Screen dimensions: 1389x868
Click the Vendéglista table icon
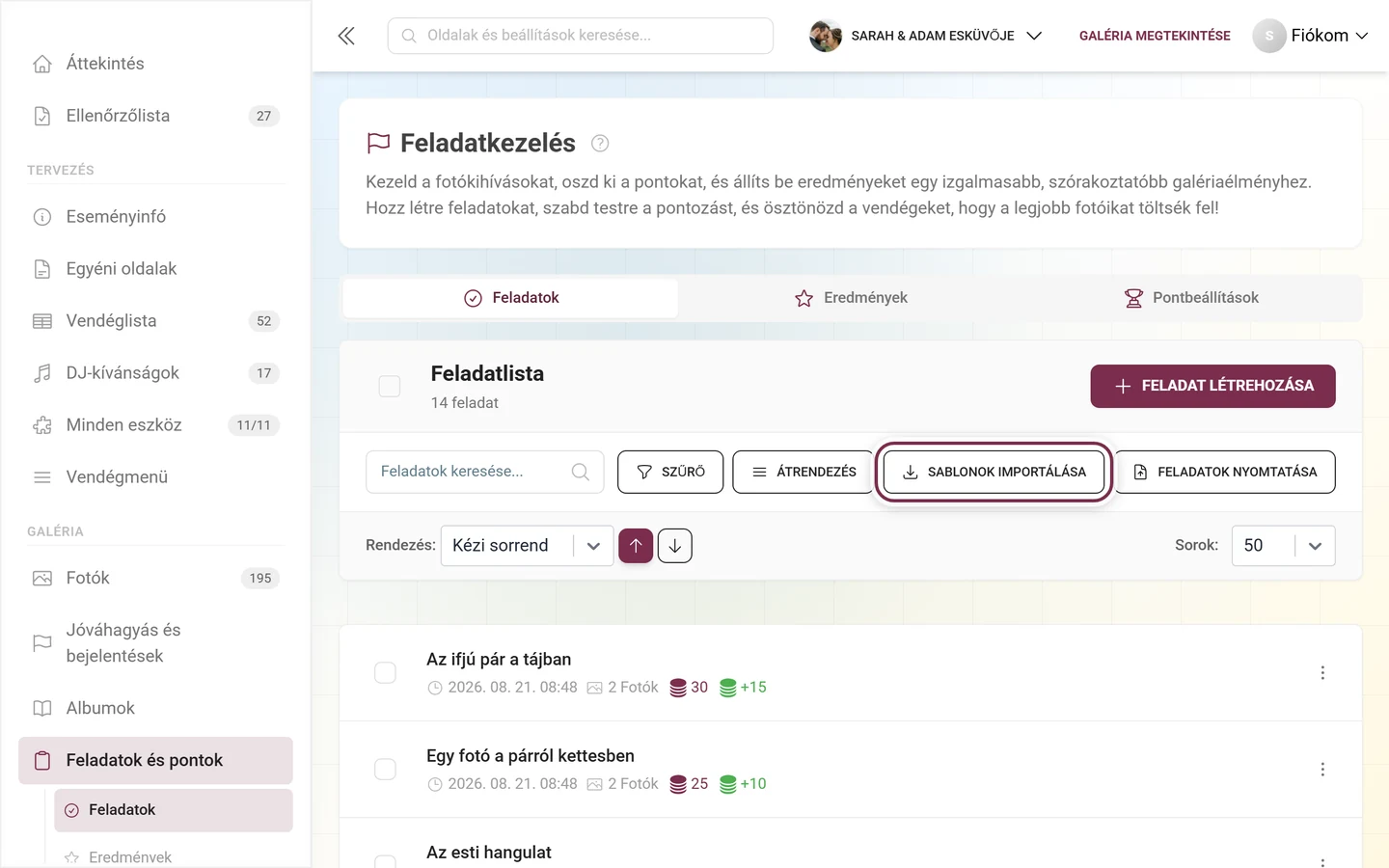click(42, 321)
